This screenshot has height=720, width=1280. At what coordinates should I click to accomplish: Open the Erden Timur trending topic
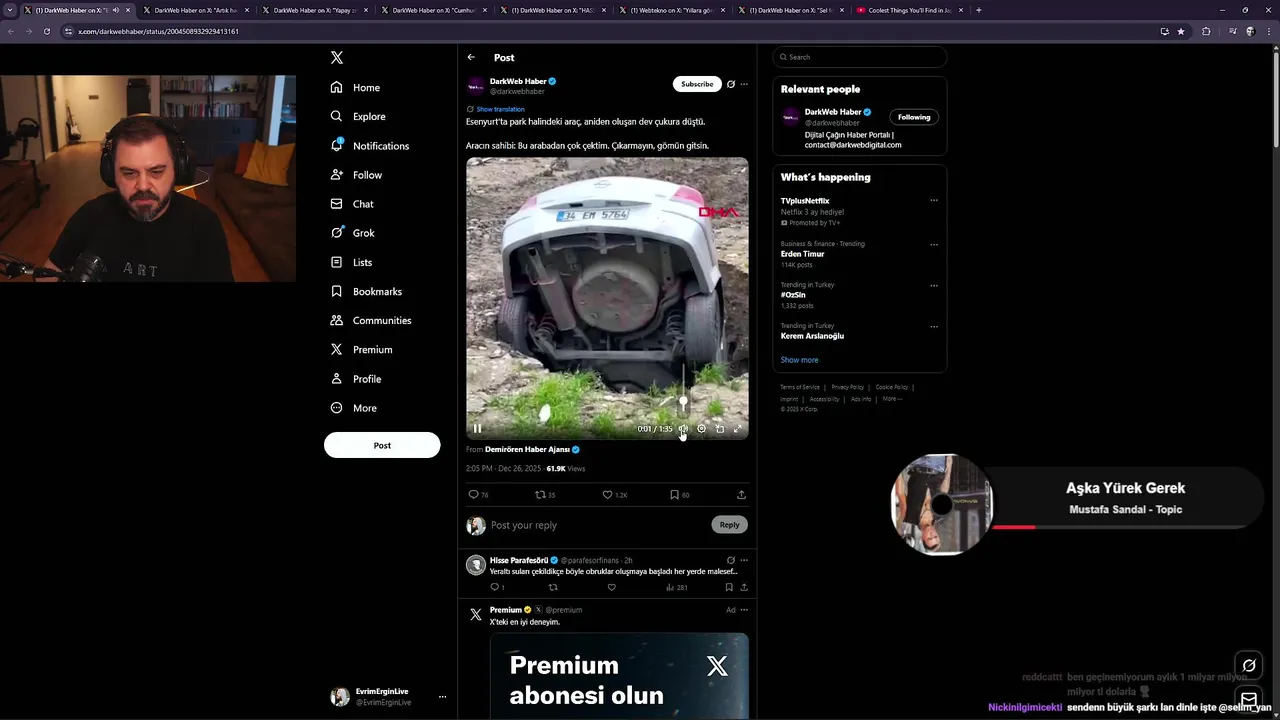pos(802,254)
